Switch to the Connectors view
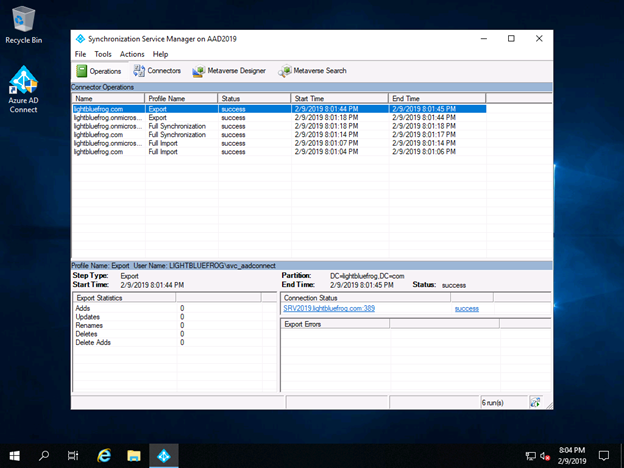Screen dimensions: 624x468 (x=157, y=71)
